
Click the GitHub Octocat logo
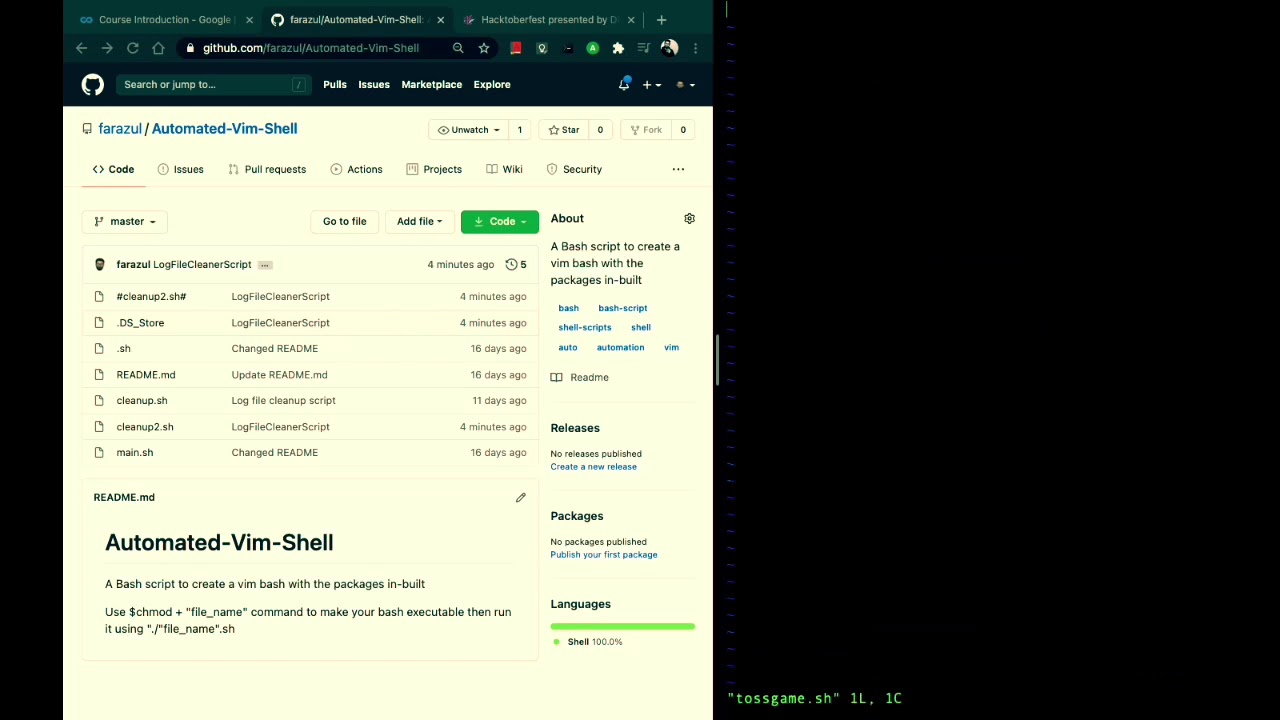click(93, 85)
